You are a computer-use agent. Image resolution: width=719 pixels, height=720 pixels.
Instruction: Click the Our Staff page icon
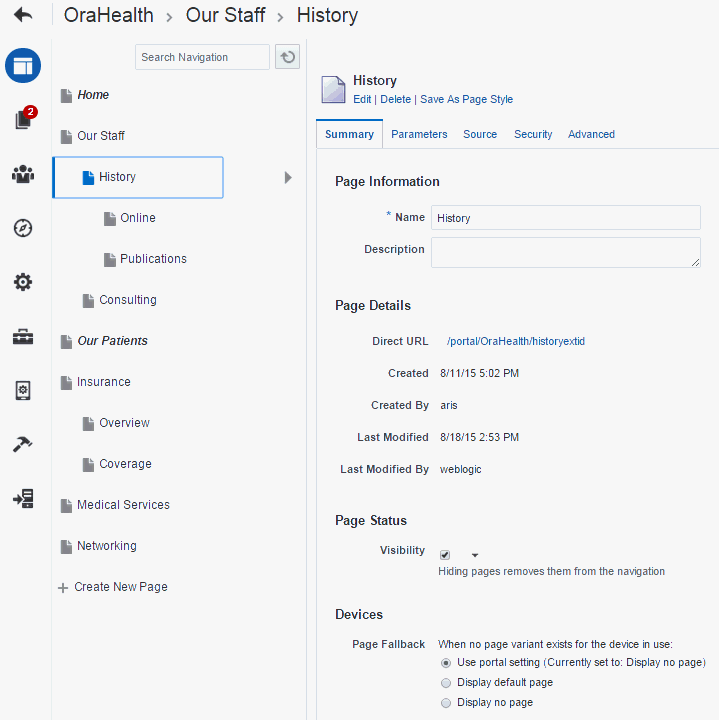click(x=67, y=136)
